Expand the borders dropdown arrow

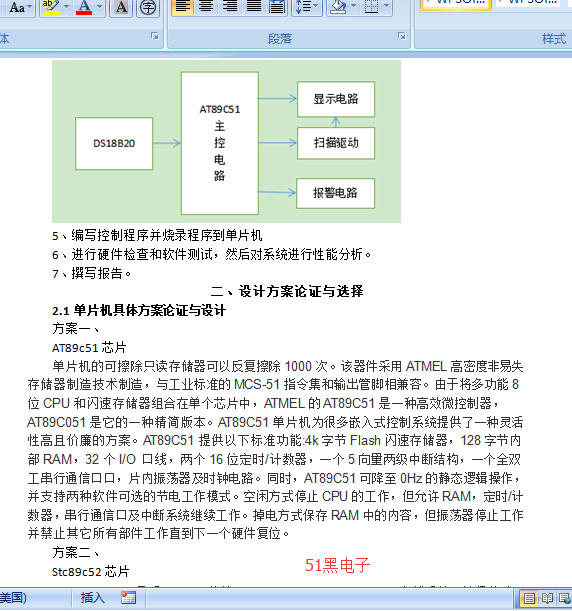coord(387,7)
